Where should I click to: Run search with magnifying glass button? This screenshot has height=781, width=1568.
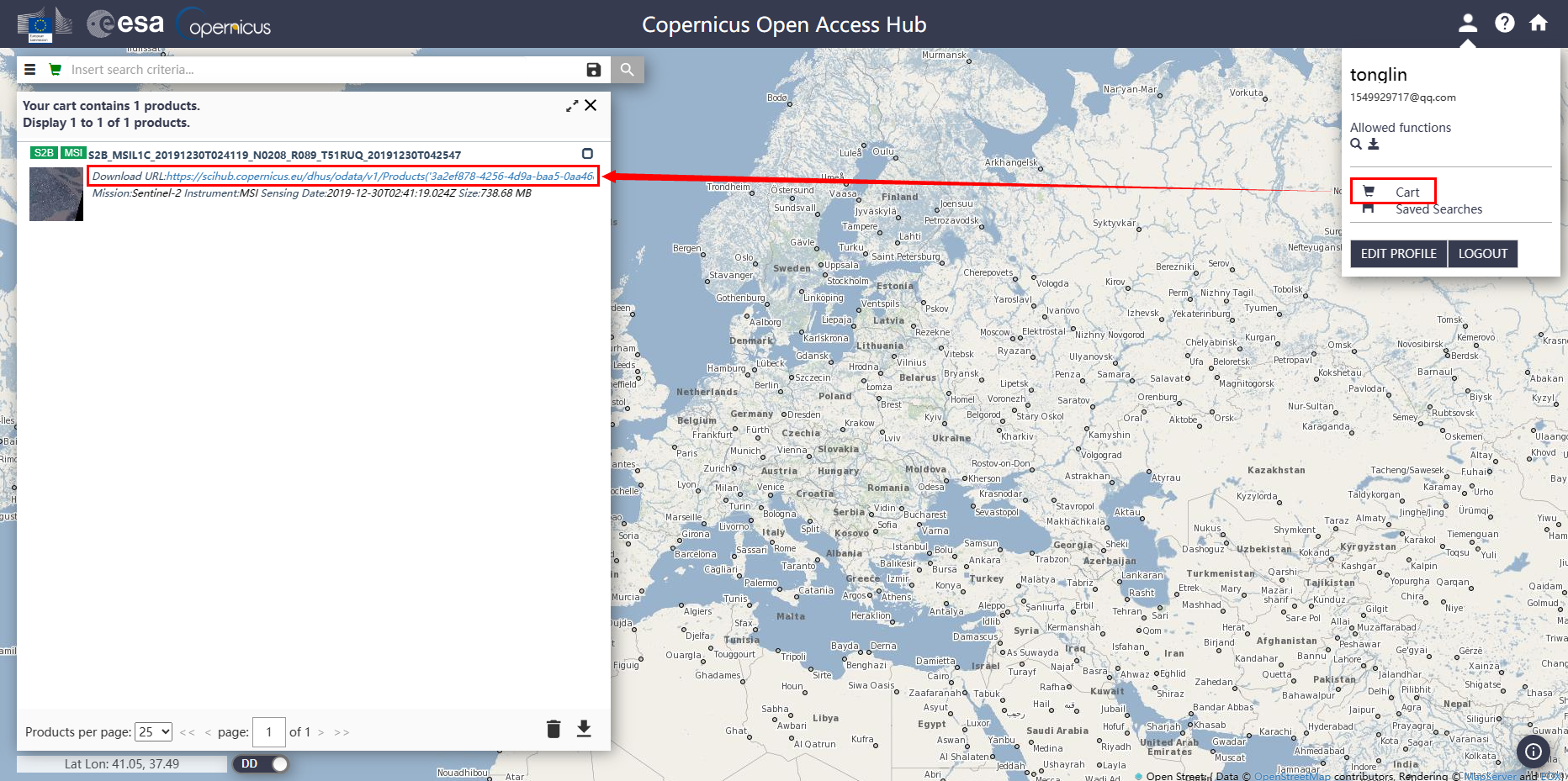pyautogui.click(x=628, y=70)
